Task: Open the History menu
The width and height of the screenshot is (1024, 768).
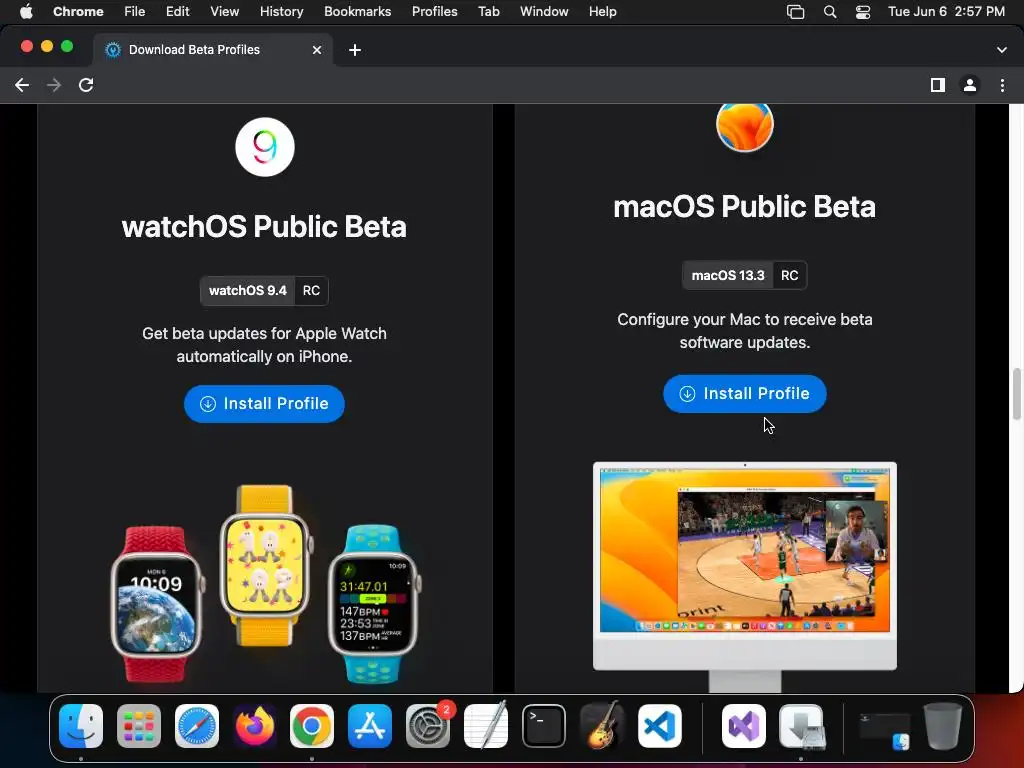Action: point(281,12)
